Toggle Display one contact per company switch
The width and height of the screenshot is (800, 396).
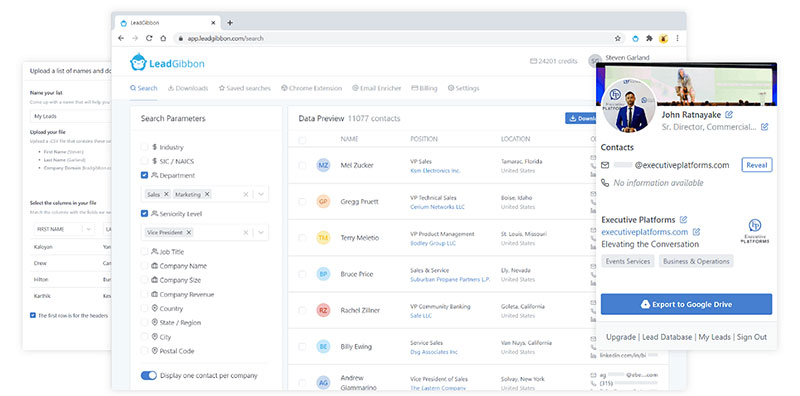148,376
